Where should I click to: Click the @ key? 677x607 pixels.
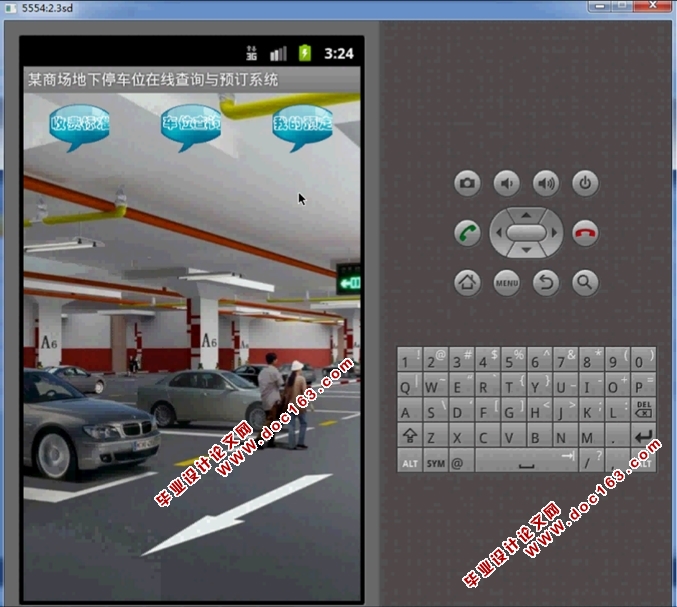click(462, 460)
